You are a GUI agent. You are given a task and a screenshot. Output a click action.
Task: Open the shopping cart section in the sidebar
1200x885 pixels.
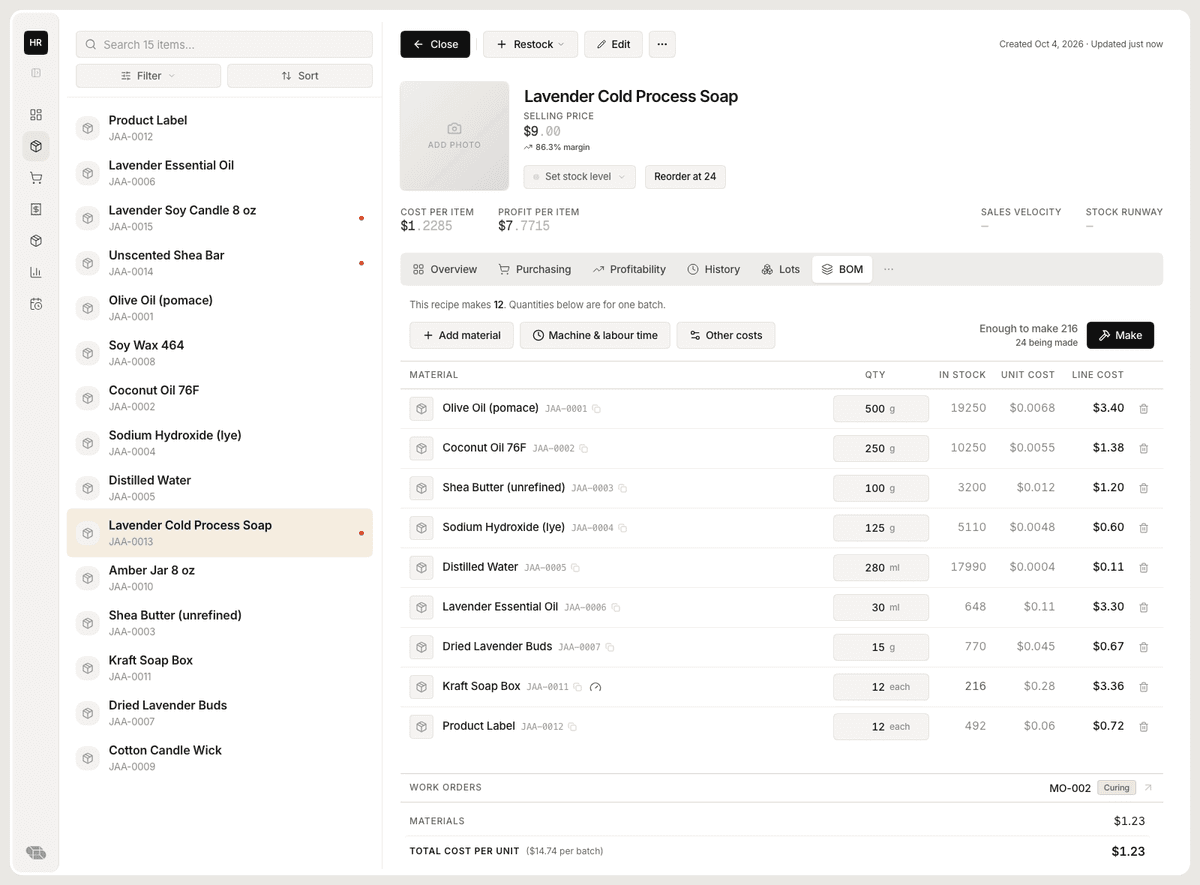coord(36,178)
